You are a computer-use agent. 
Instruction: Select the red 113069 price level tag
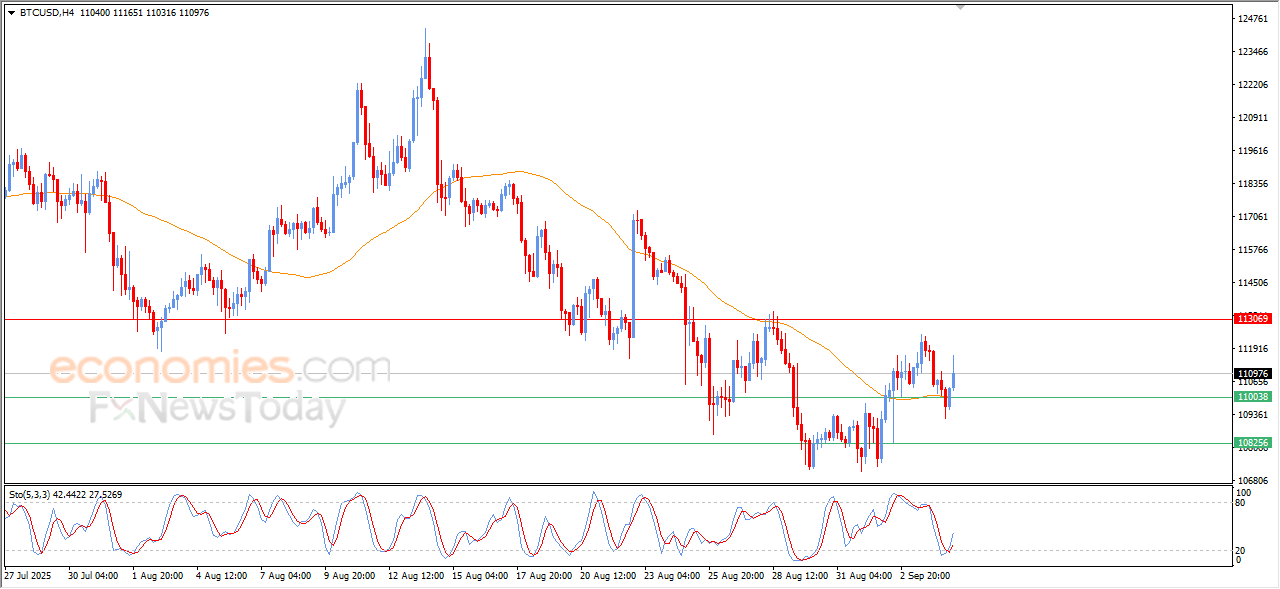(x=1252, y=318)
